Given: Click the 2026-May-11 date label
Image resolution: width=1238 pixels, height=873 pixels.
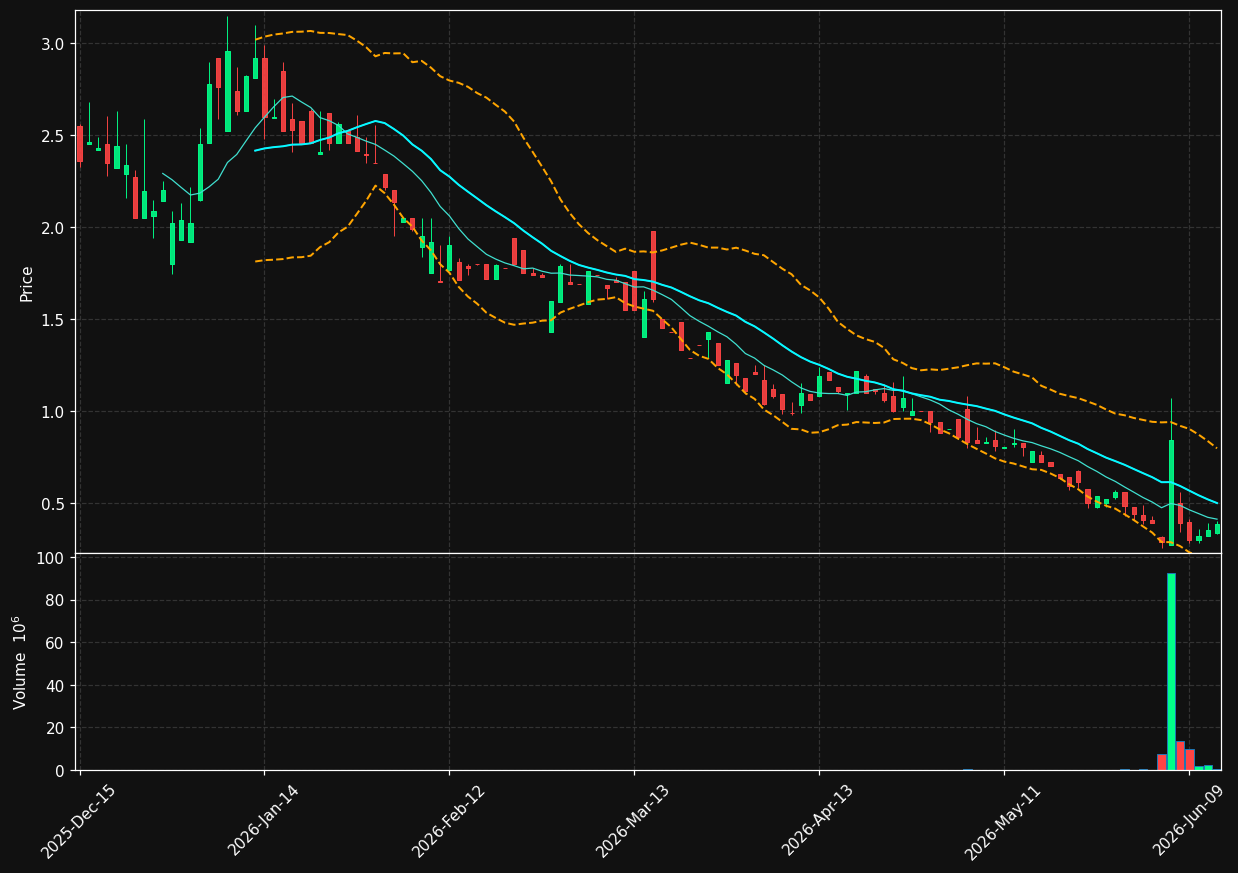Looking at the screenshot, I should [x=1003, y=821].
